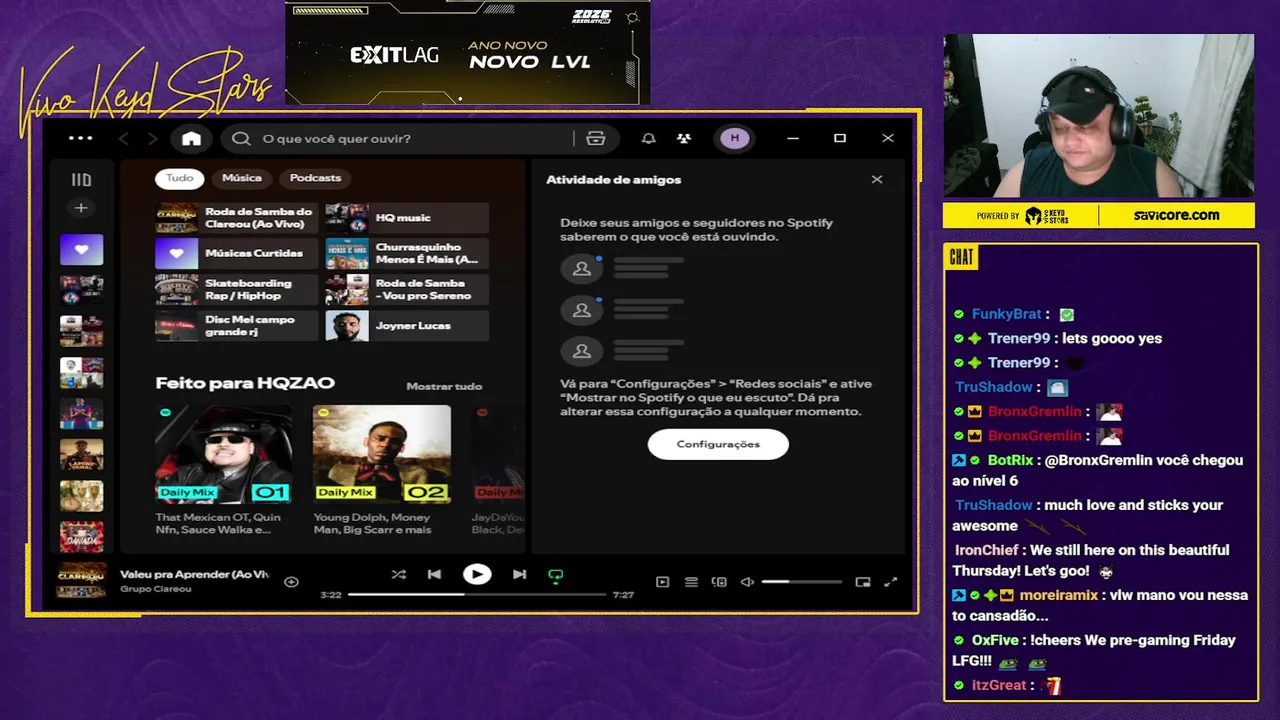This screenshot has height=720, width=1280.
Task: Skip to previous track
Action: tap(434, 574)
